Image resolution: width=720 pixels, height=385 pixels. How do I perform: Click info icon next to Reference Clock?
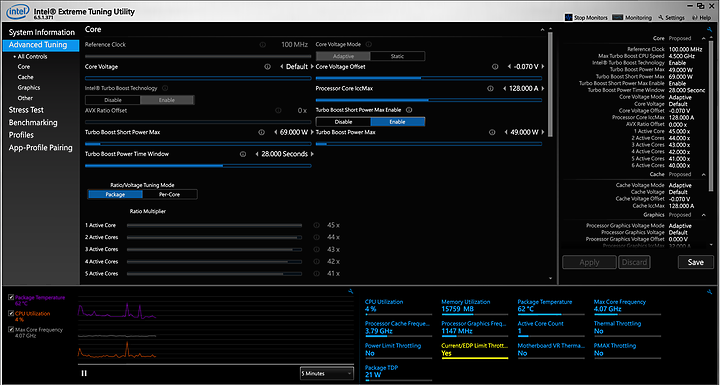point(263,45)
